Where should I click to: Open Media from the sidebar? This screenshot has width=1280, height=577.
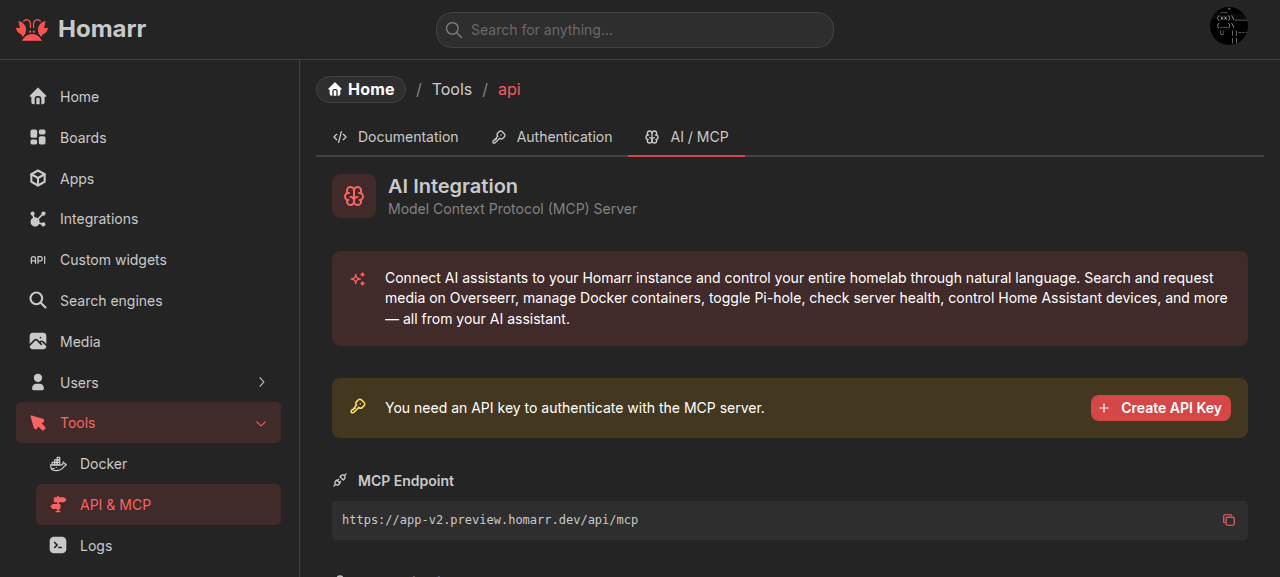pos(148,341)
